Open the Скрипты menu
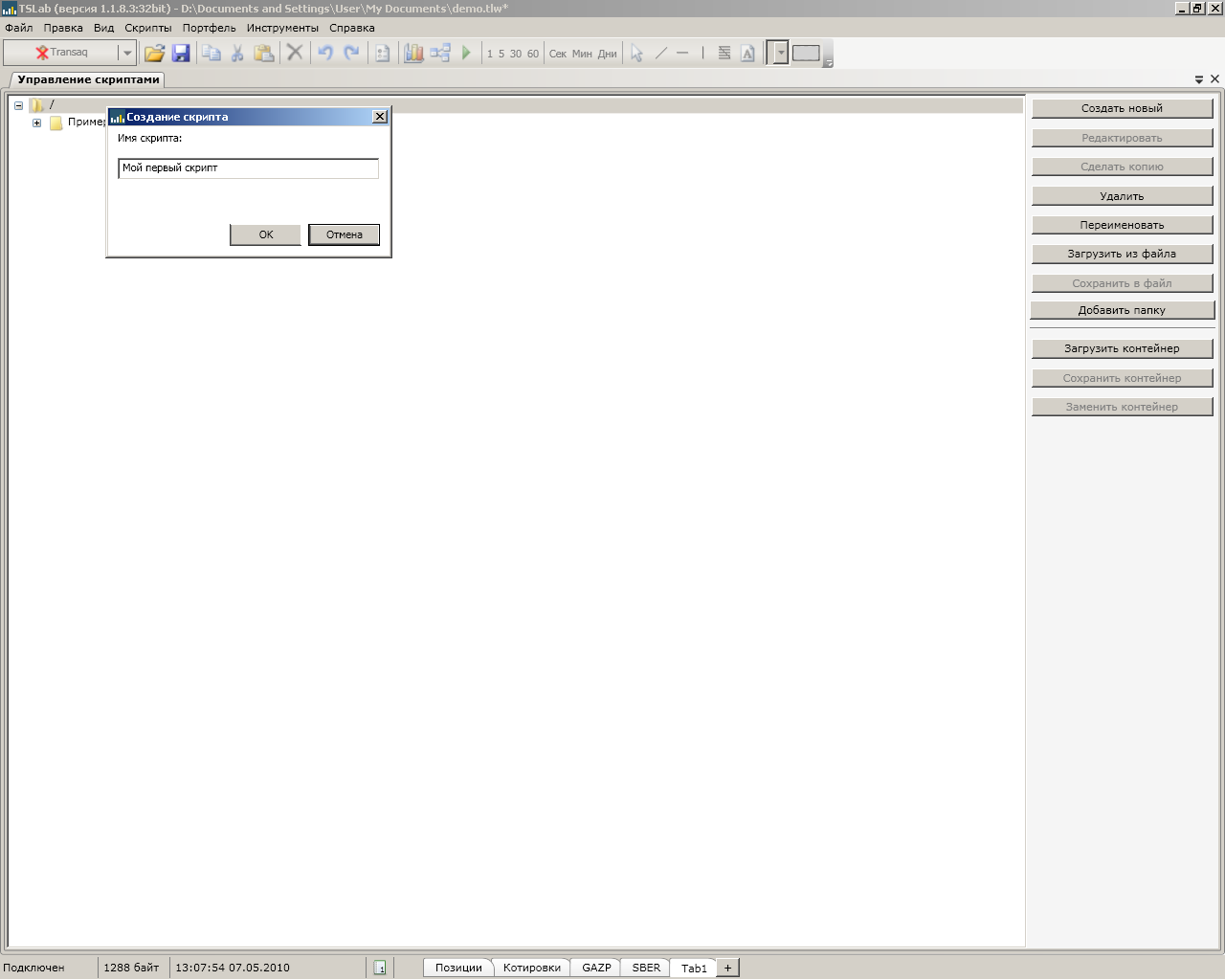 pos(148,28)
